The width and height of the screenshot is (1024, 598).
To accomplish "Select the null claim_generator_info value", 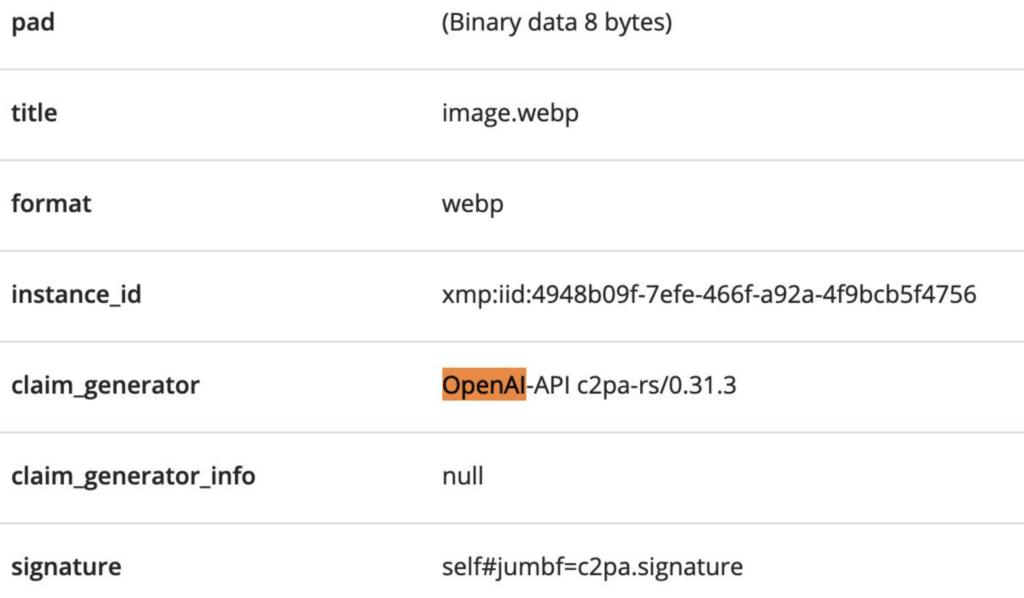I will 462,476.
